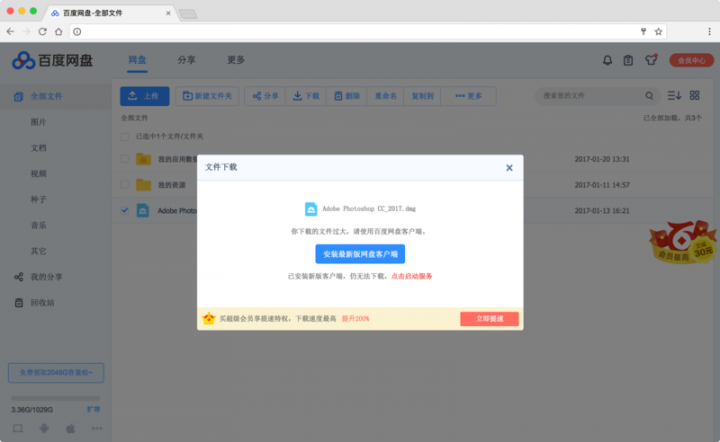Click the storage usage progress bar
The height and width of the screenshot is (442, 720).
click(56, 398)
